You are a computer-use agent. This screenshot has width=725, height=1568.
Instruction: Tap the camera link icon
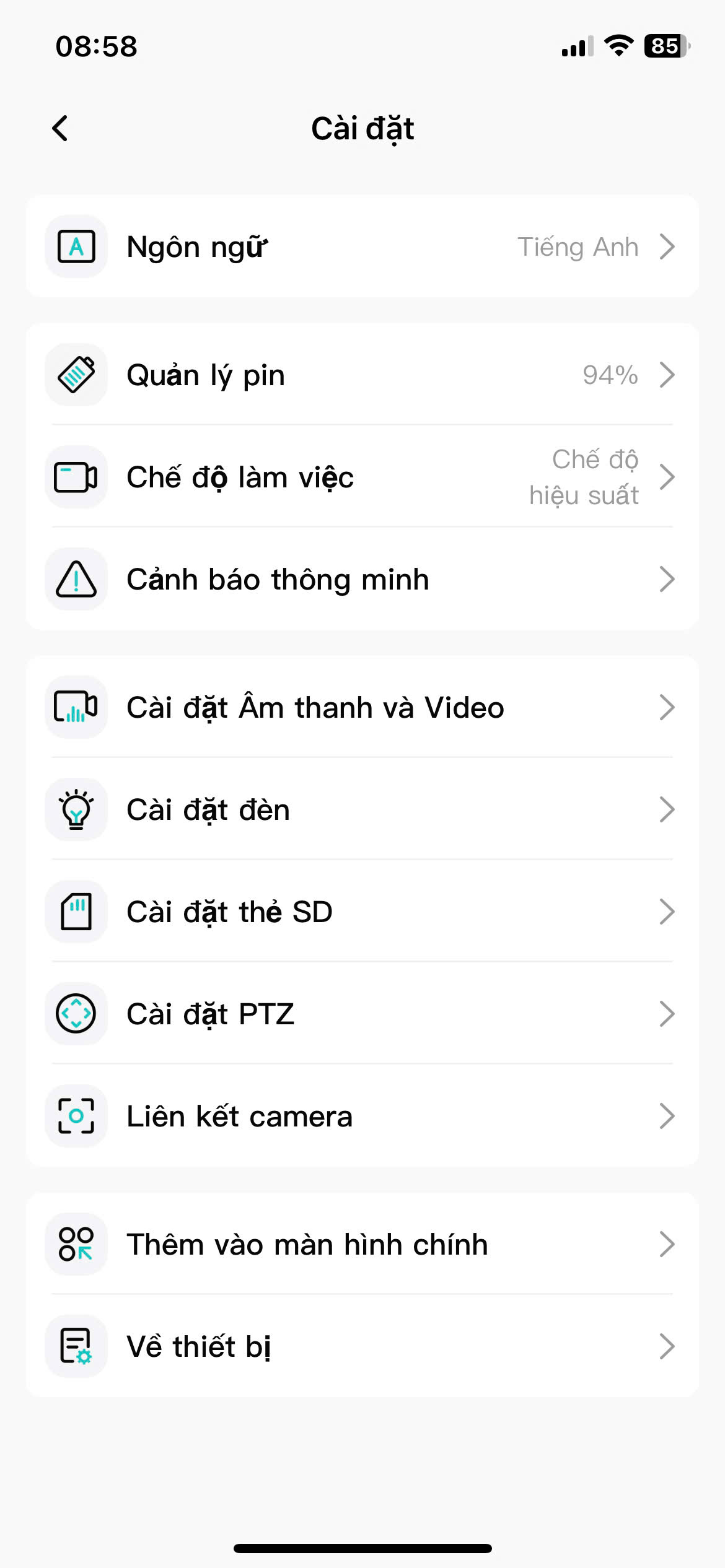click(x=76, y=1116)
